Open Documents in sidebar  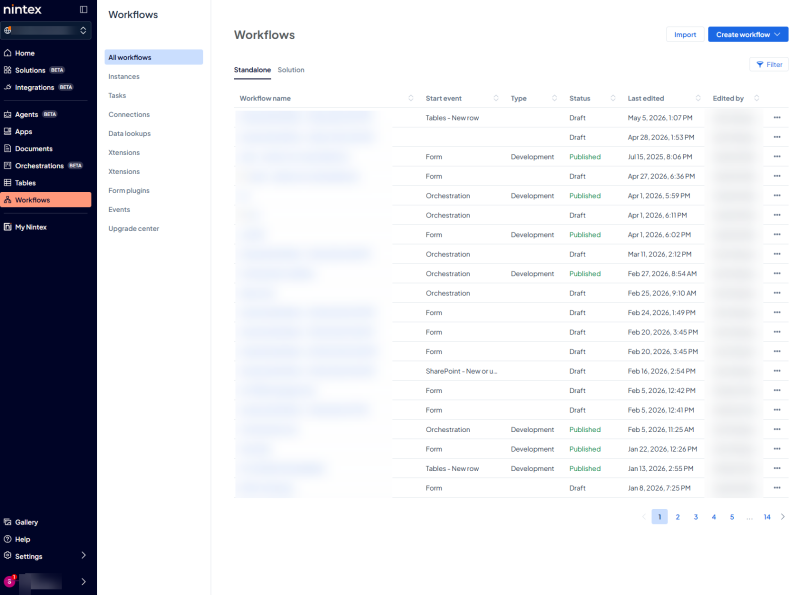34,148
